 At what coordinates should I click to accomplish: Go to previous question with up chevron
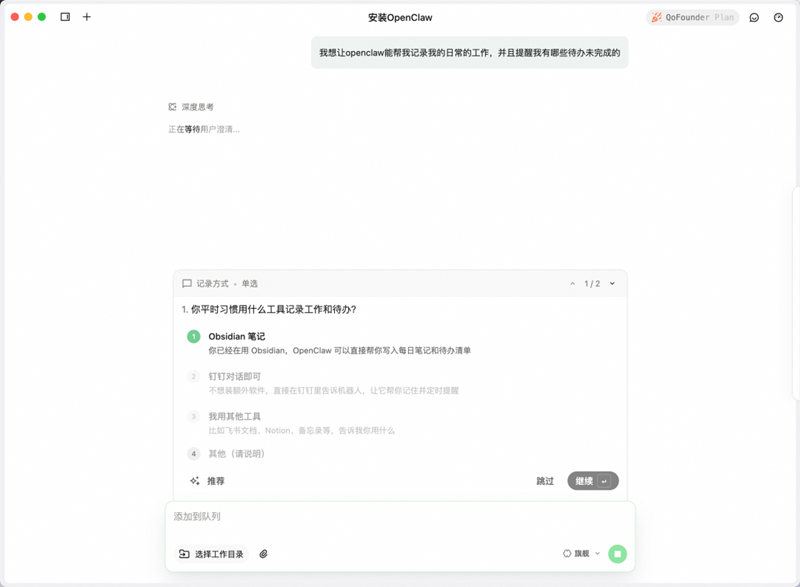572,284
